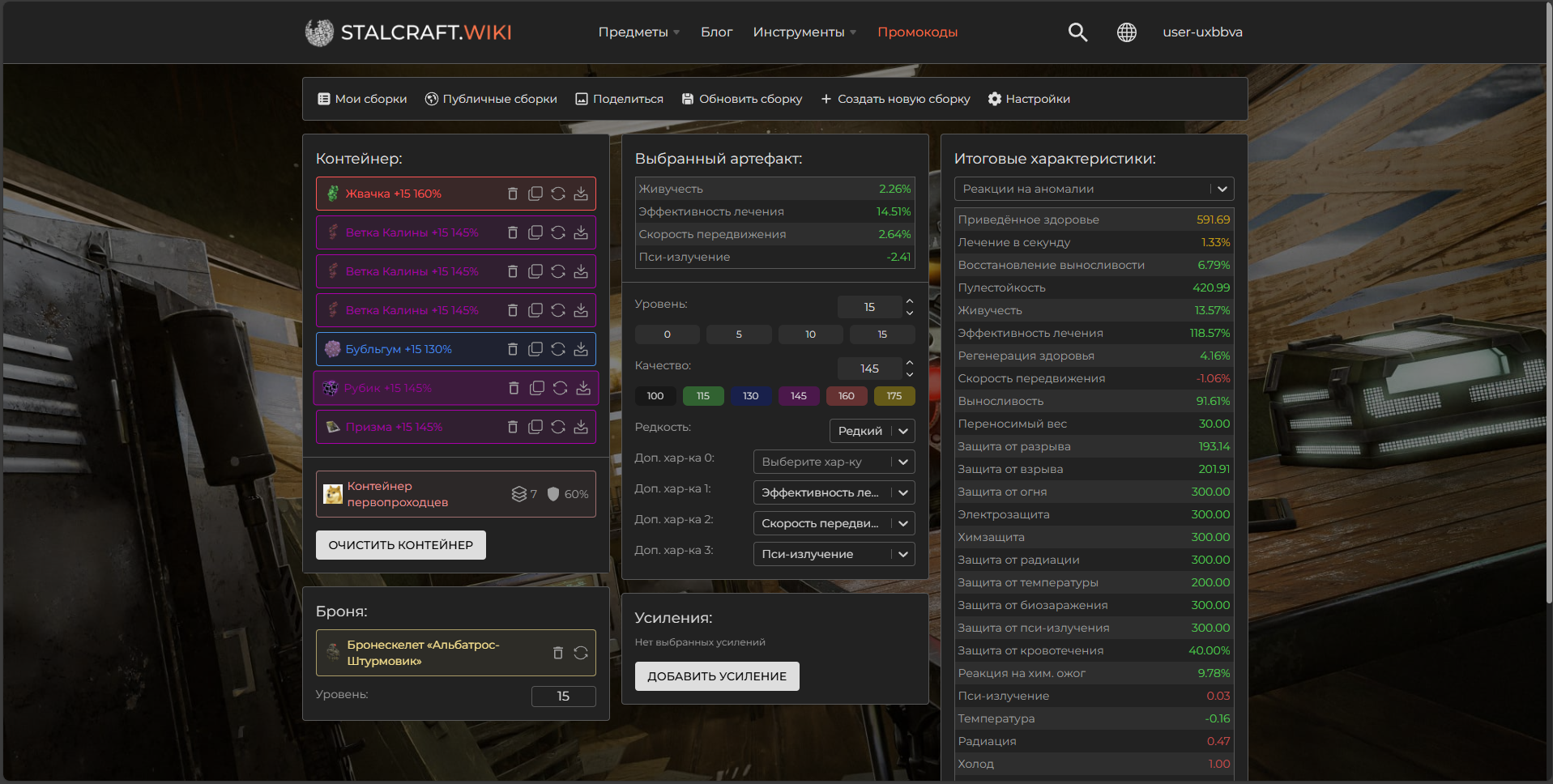This screenshot has height=784, width=1553.
Task: Open Доп. хар-ка 3 Пси-излучение dropdown
Action: click(x=834, y=554)
